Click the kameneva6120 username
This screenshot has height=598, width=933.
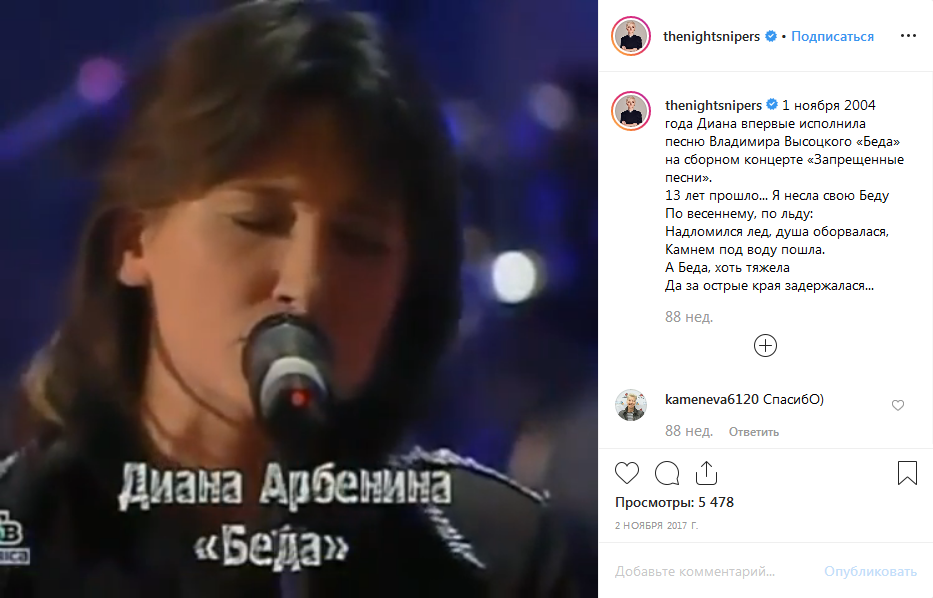click(x=712, y=399)
